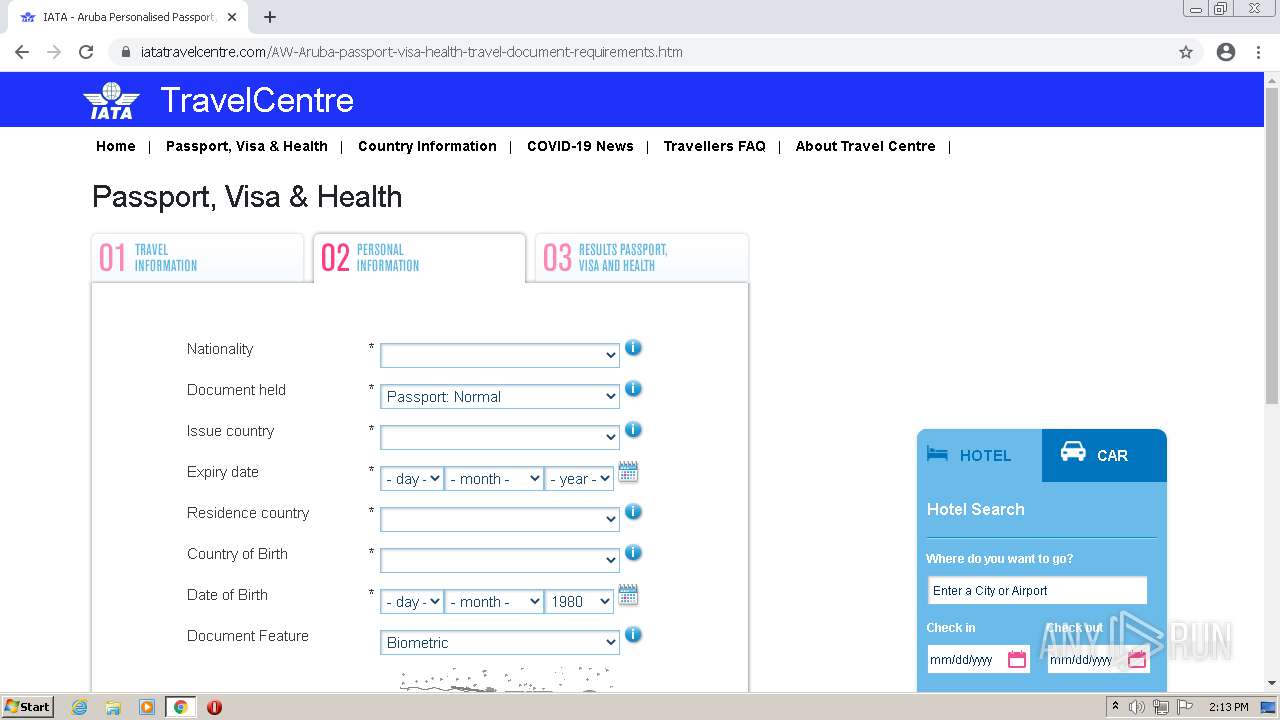This screenshot has width=1280, height=720.
Task: Close the IATA browser tab
Action: [232, 17]
